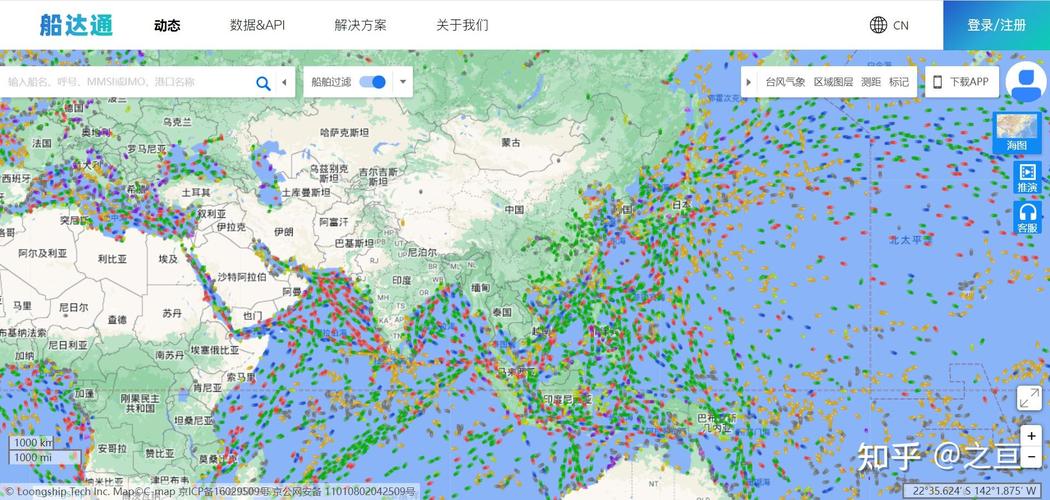Open the 台风气象 typhoon weather tool
Screen dimensions: 1050x500
785,82
